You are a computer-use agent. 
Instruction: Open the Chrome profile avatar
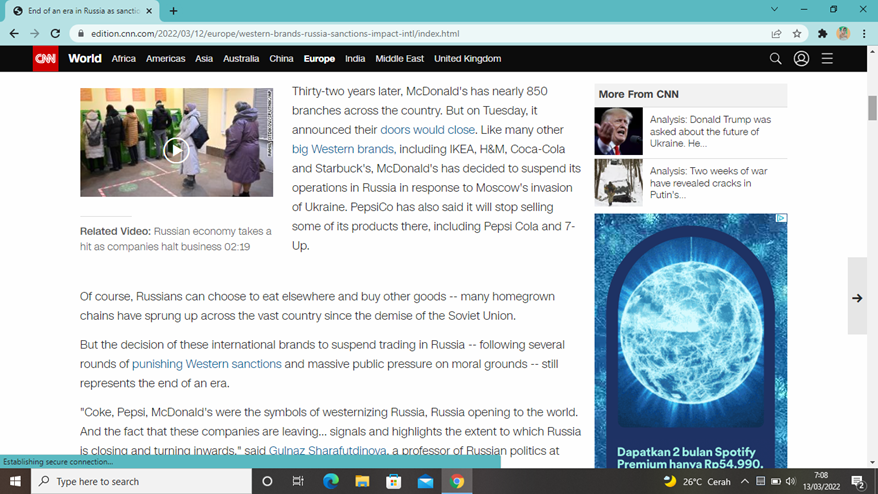tap(843, 34)
